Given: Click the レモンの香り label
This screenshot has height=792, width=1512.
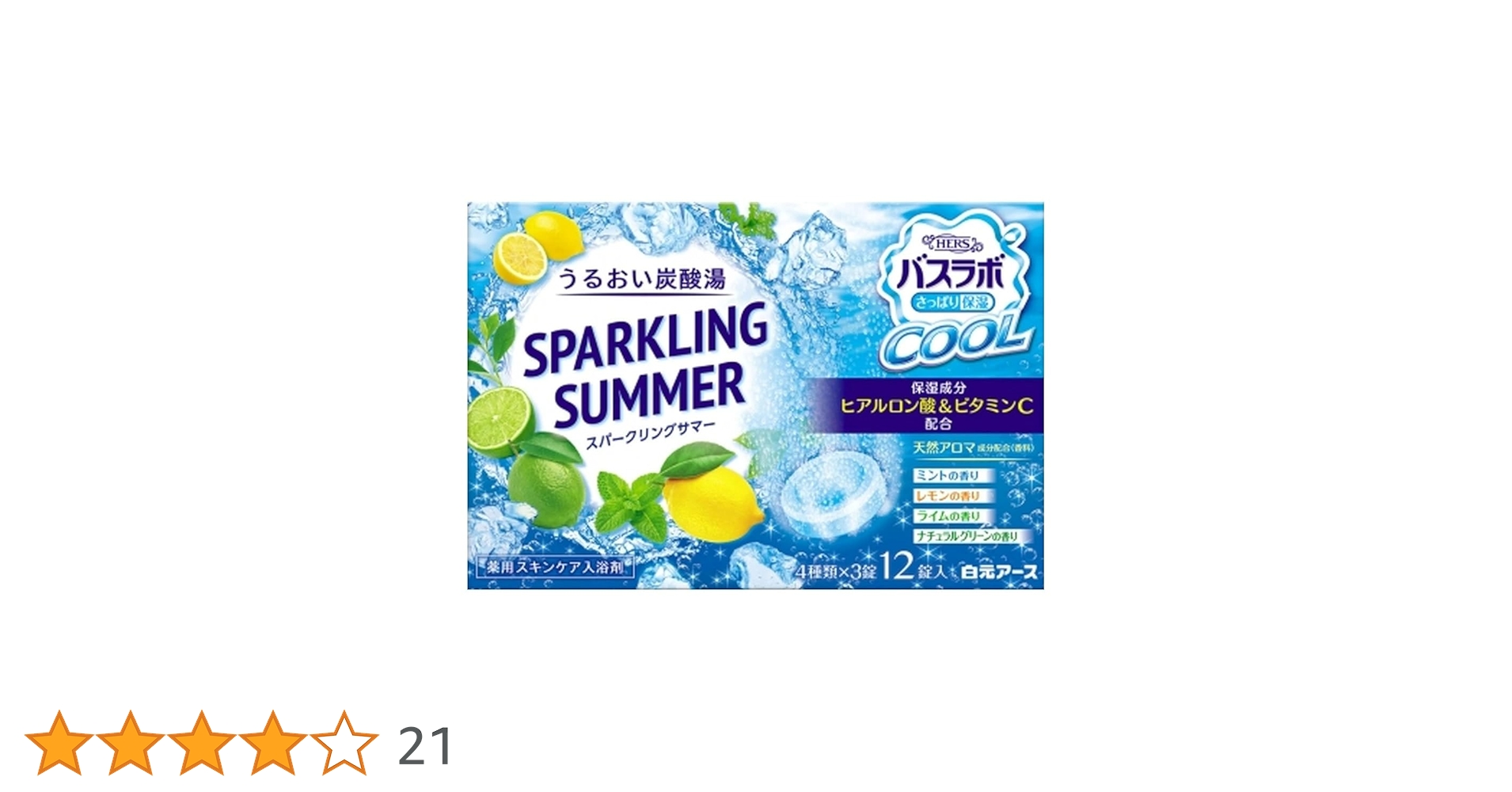Looking at the screenshot, I should pos(948,496).
